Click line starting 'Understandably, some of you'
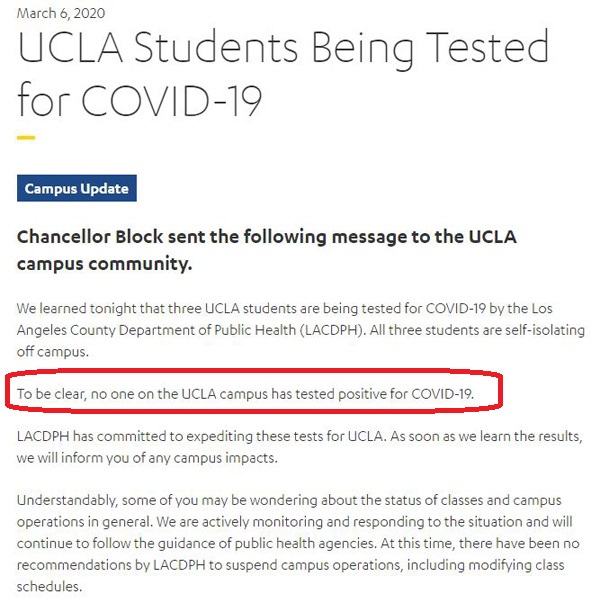The height and width of the screenshot is (603, 600). pyautogui.click(x=289, y=500)
